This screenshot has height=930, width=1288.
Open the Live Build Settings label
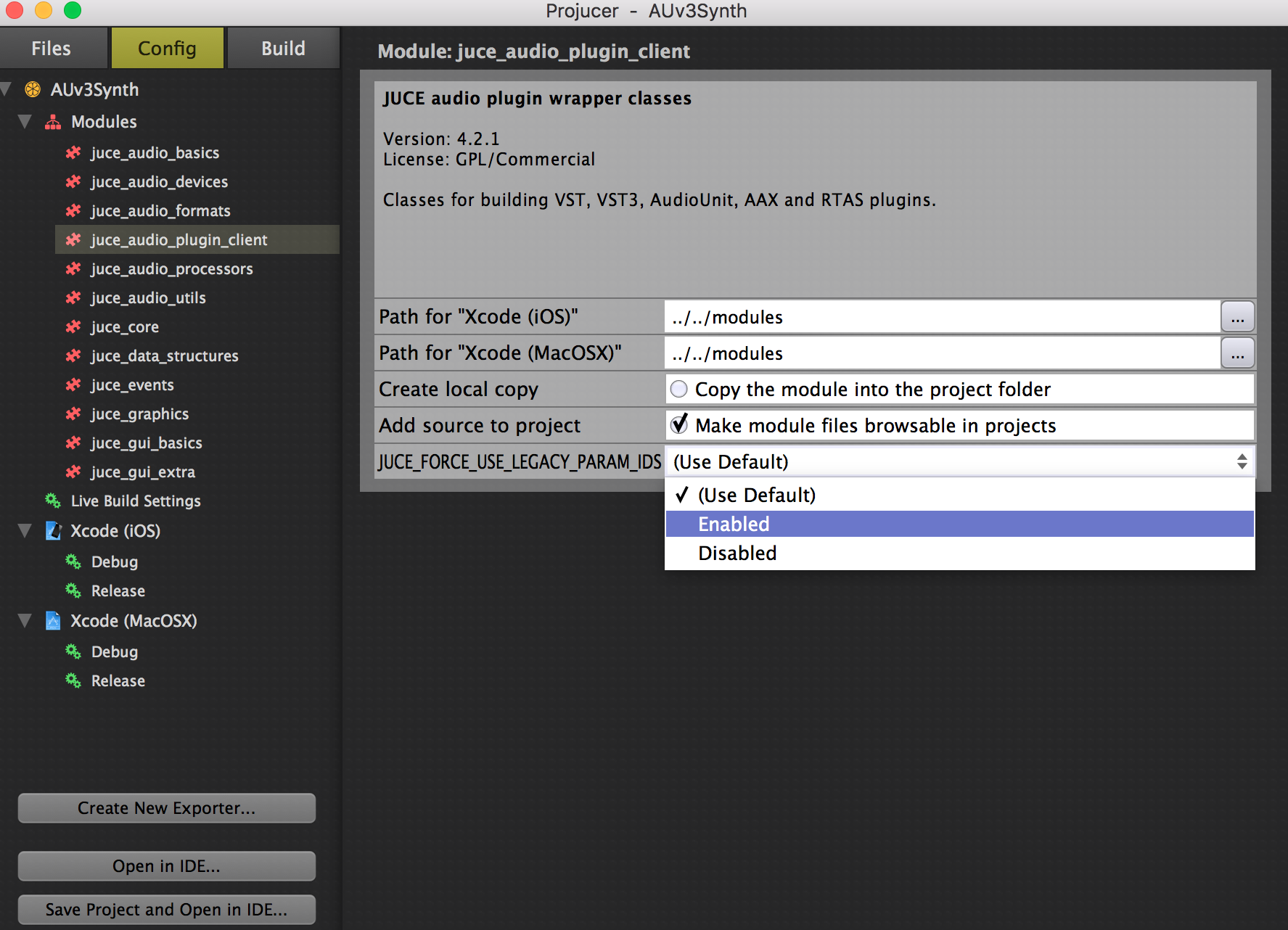point(136,501)
